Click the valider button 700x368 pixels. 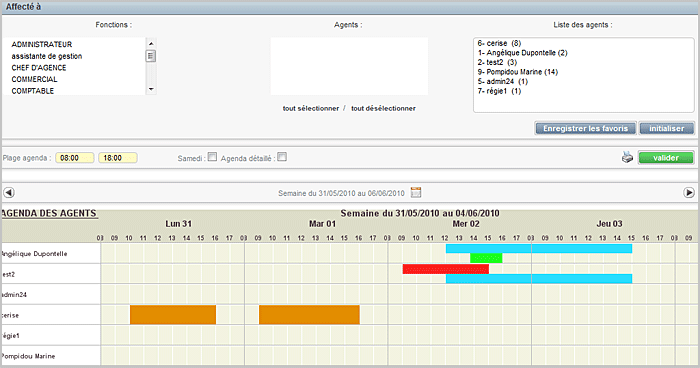[x=666, y=158]
